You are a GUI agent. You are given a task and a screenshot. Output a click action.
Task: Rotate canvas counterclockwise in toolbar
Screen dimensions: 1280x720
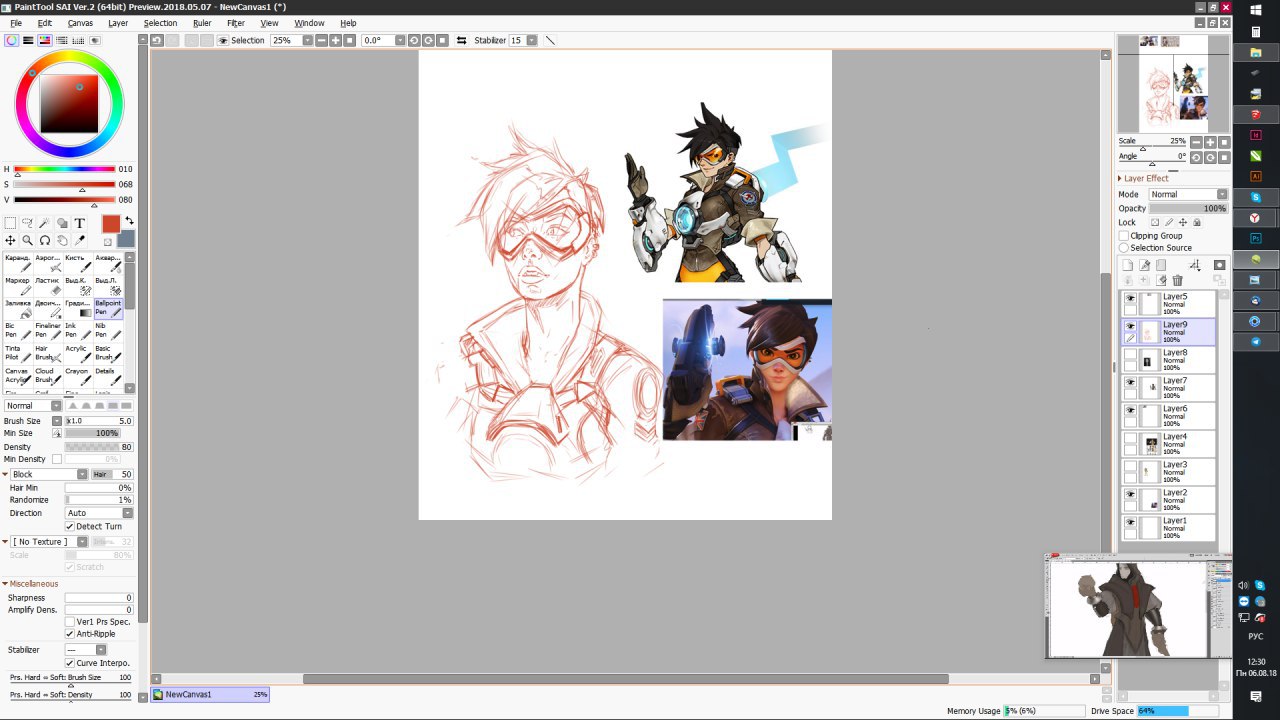pos(413,40)
